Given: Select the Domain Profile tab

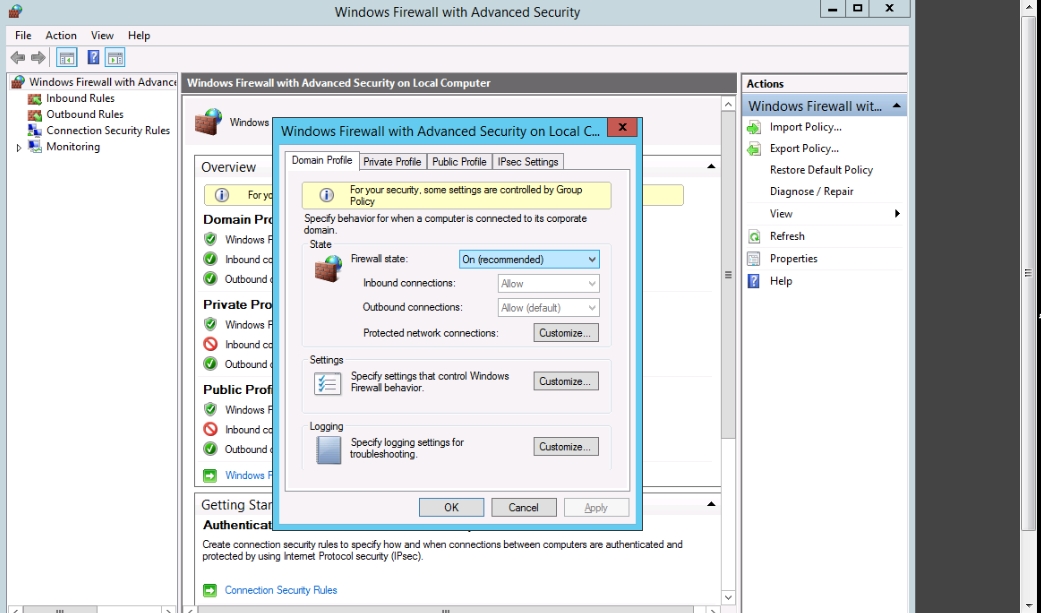Looking at the screenshot, I should tap(322, 160).
